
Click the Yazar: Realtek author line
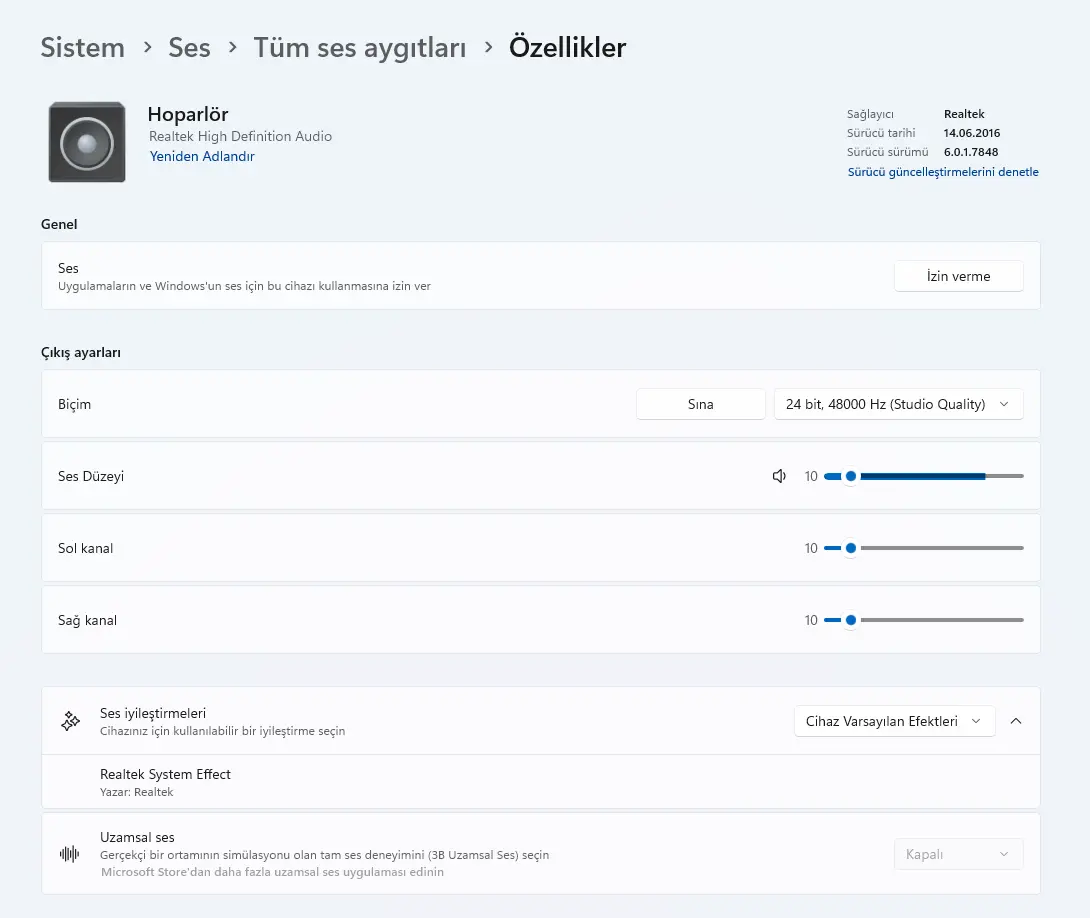coord(136,792)
